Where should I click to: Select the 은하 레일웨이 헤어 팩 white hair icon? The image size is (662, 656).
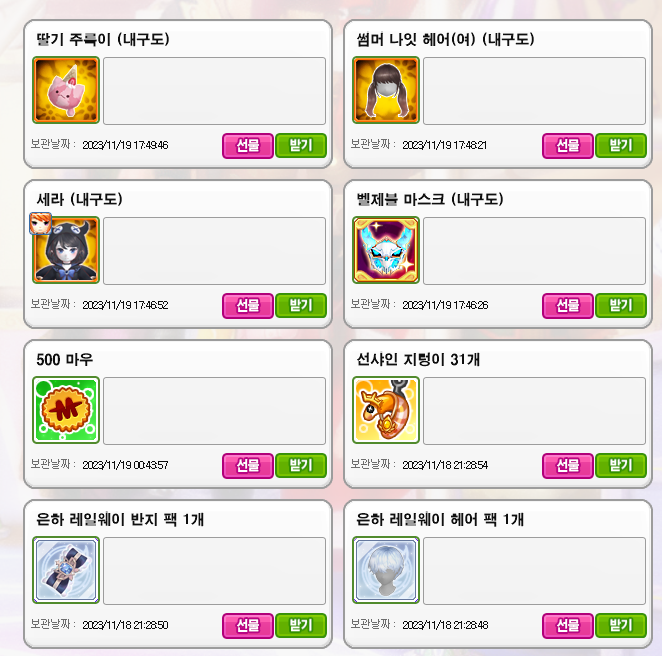click(386, 570)
